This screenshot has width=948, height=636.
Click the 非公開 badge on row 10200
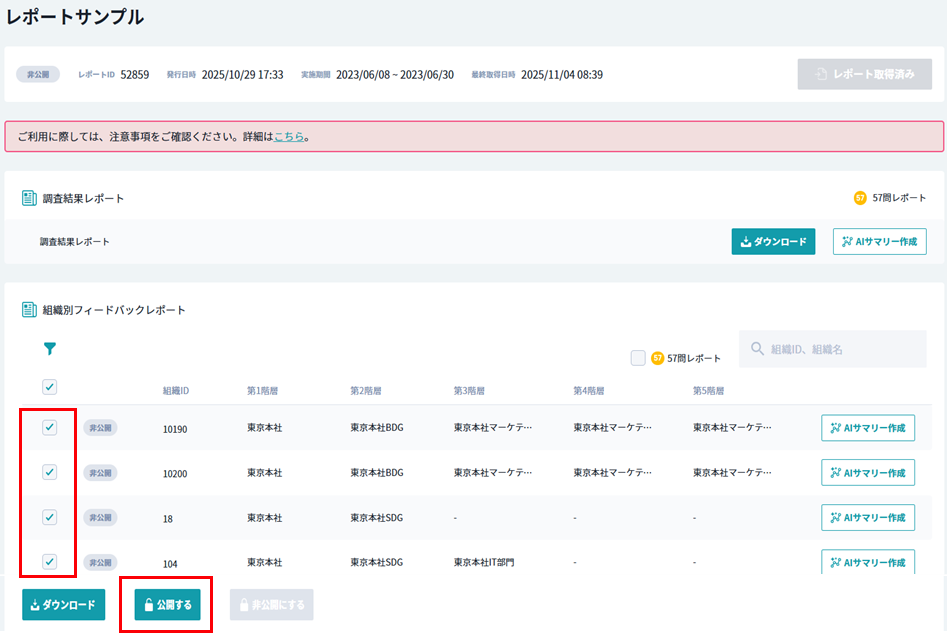click(x=100, y=473)
